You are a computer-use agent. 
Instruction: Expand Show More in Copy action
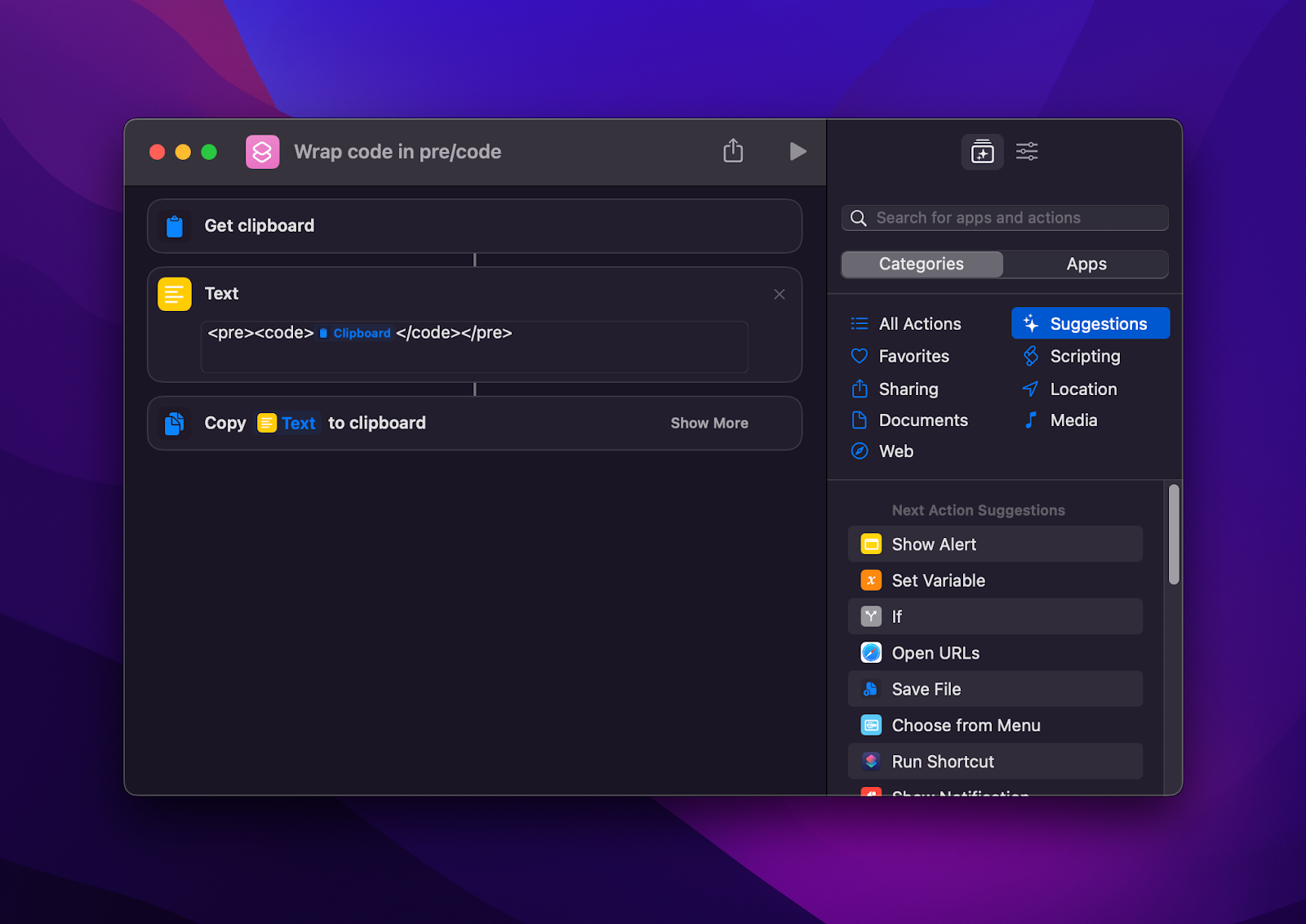pos(709,423)
